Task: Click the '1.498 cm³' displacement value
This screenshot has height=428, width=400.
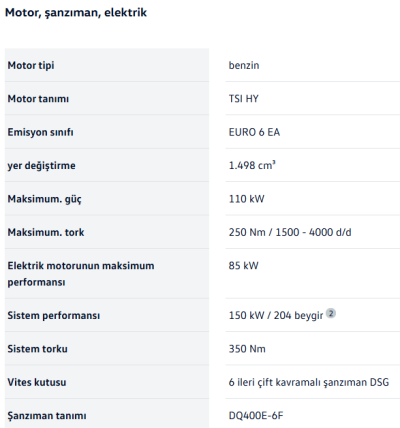Action: (252, 165)
